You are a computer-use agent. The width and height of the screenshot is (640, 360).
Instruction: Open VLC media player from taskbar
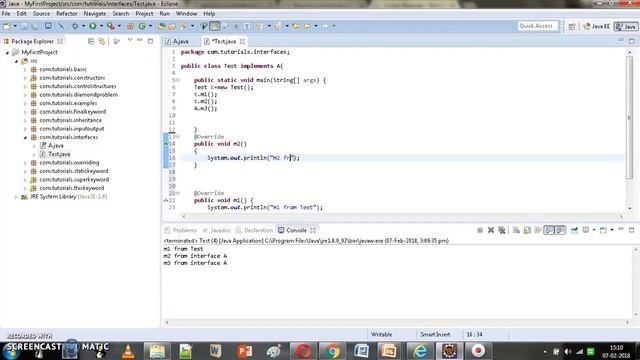pyautogui.click(x=128, y=351)
